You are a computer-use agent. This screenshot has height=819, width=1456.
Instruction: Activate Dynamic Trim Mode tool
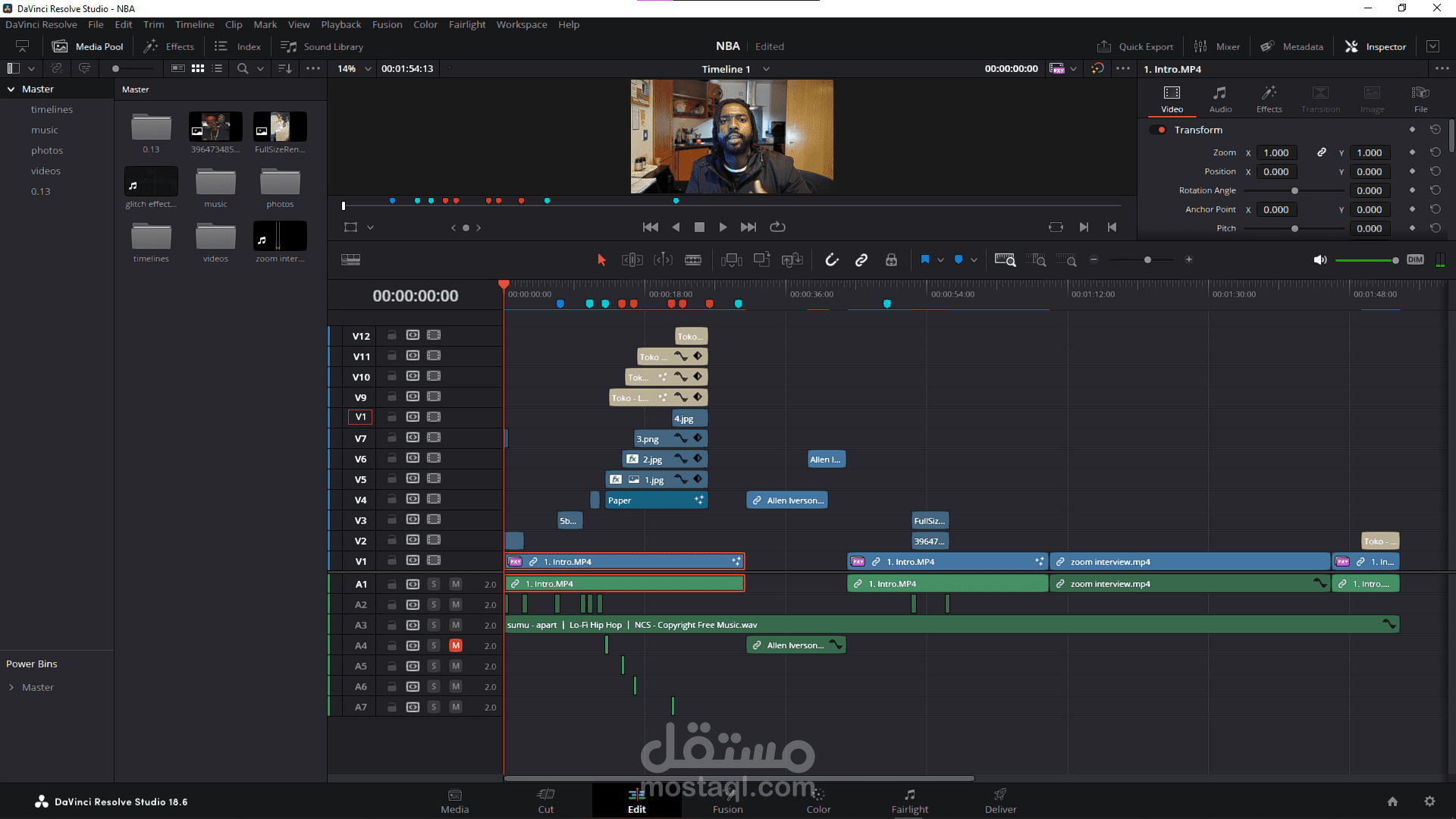pos(663,260)
